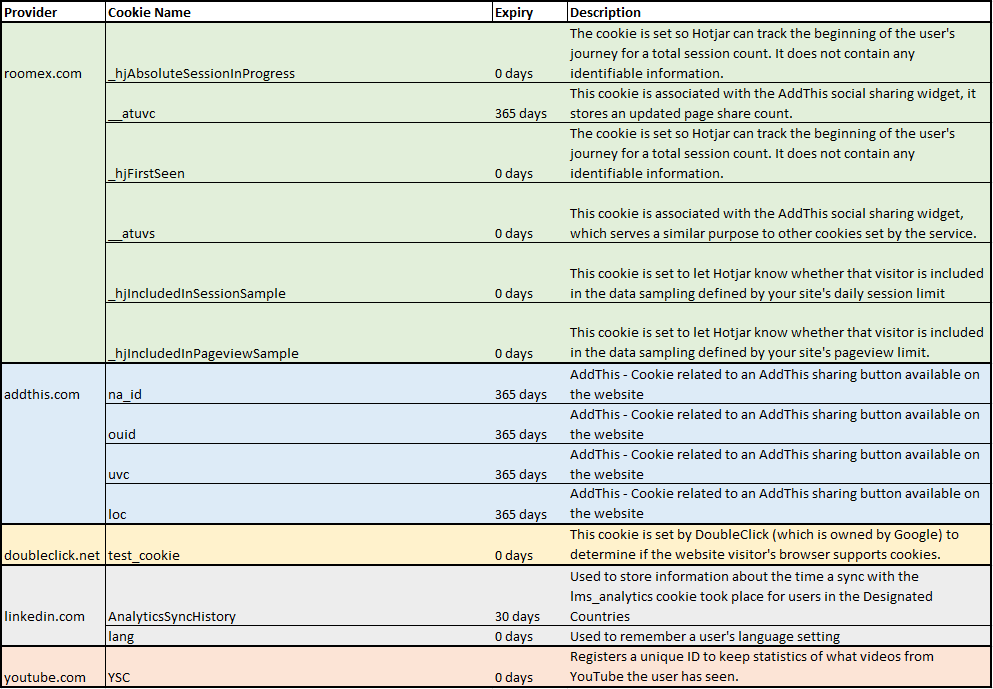Image resolution: width=993 pixels, height=689 pixels.
Task: Select the test_cookie cookie name cell
Action: click(x=299, y=545)
